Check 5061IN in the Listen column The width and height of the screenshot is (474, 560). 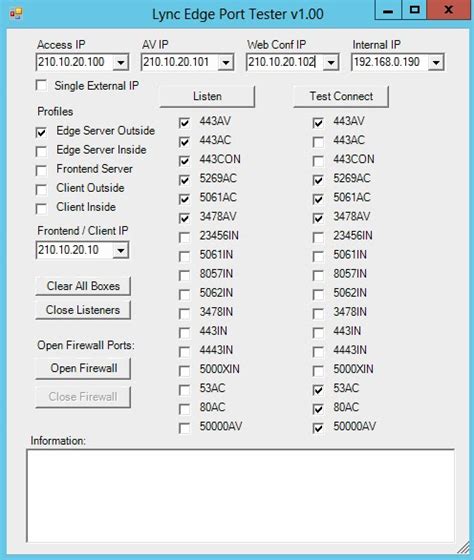[x=184, y=256]
